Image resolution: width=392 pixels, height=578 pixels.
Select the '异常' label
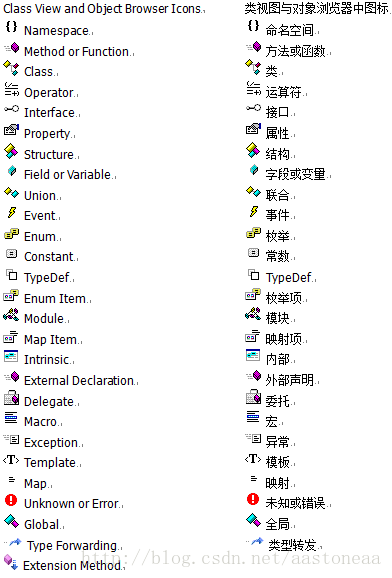(x=277, y=441)
